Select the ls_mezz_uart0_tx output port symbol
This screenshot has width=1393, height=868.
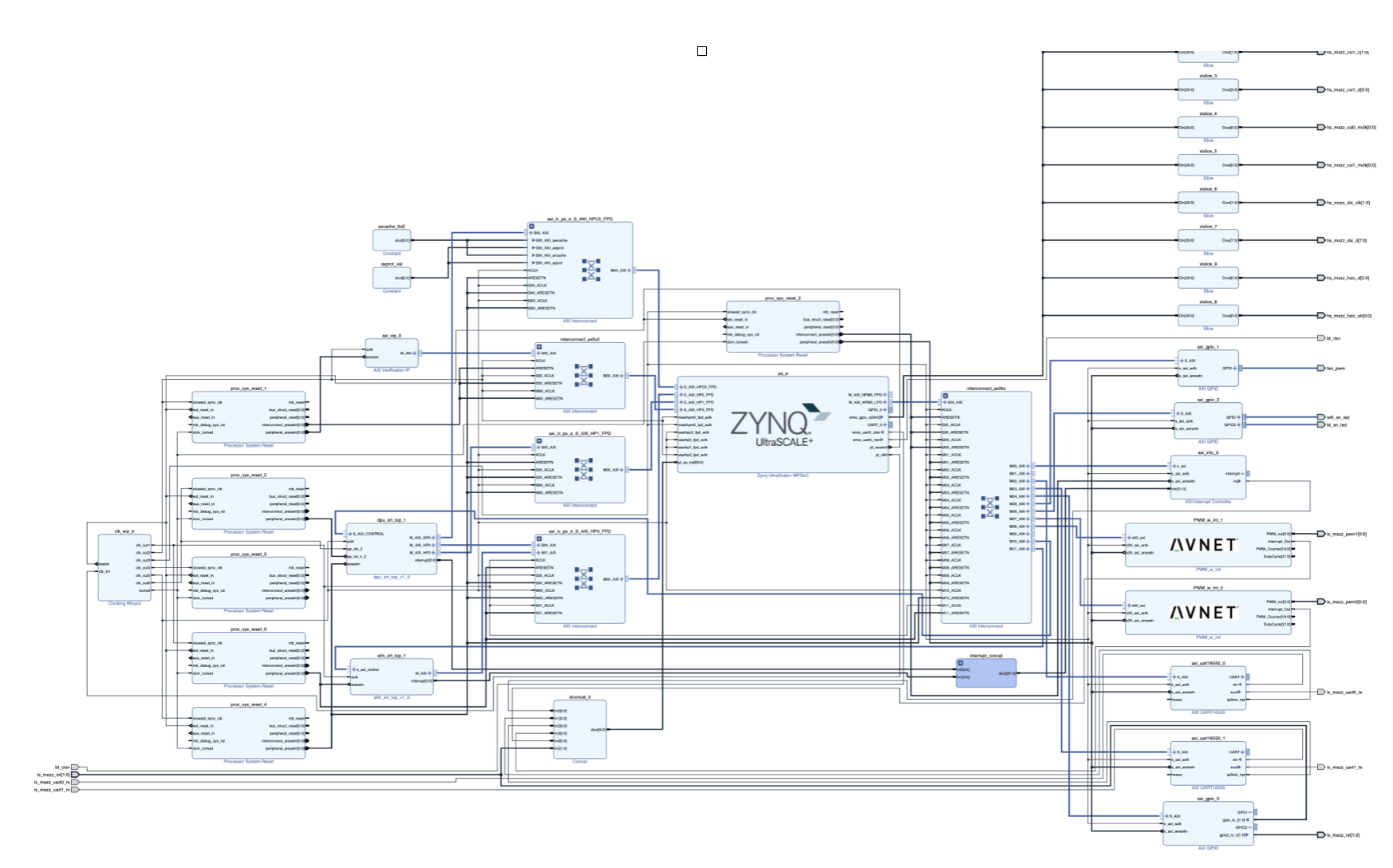(1320, 692)
